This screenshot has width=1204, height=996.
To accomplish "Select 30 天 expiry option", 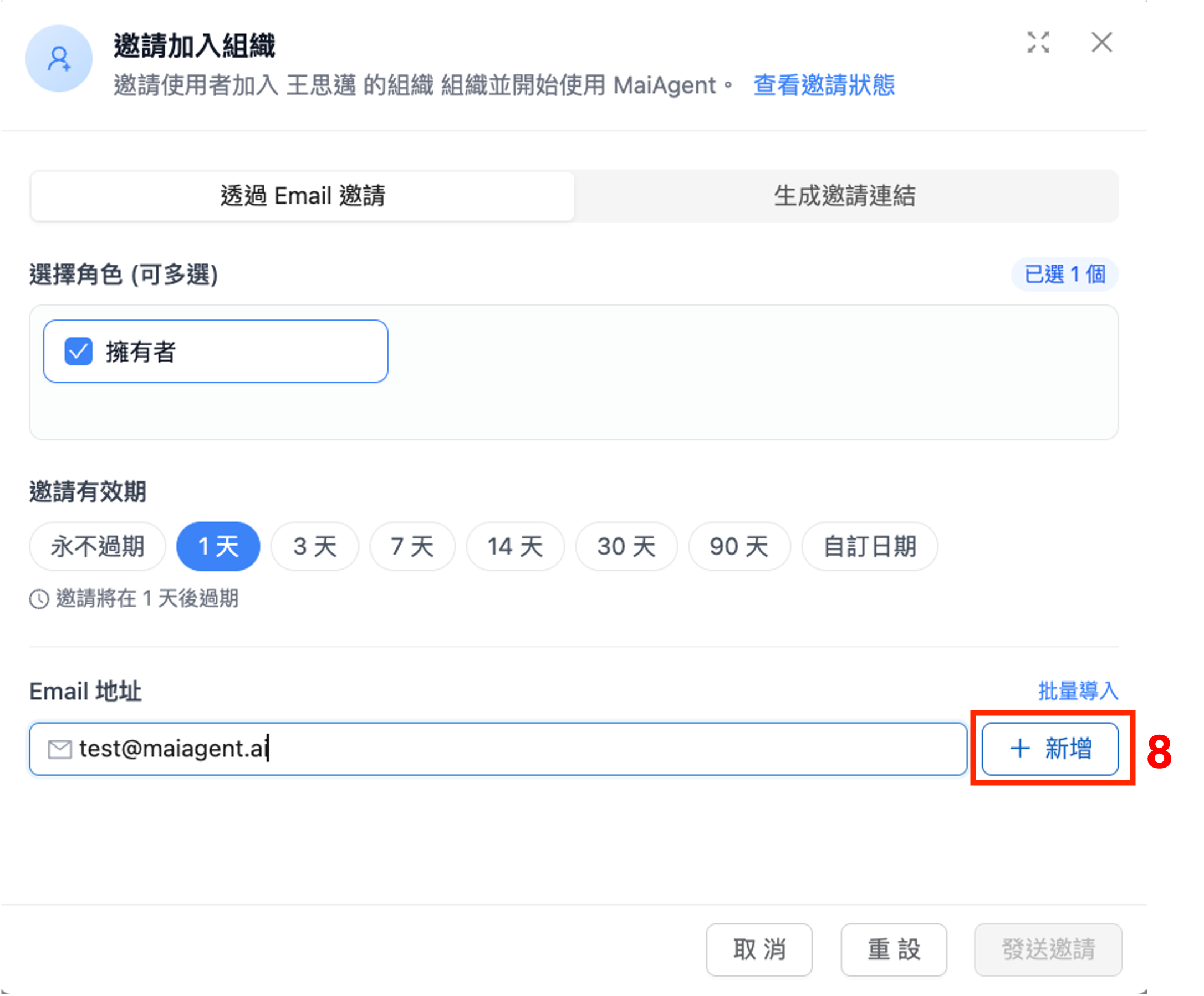I will point(626,546).
